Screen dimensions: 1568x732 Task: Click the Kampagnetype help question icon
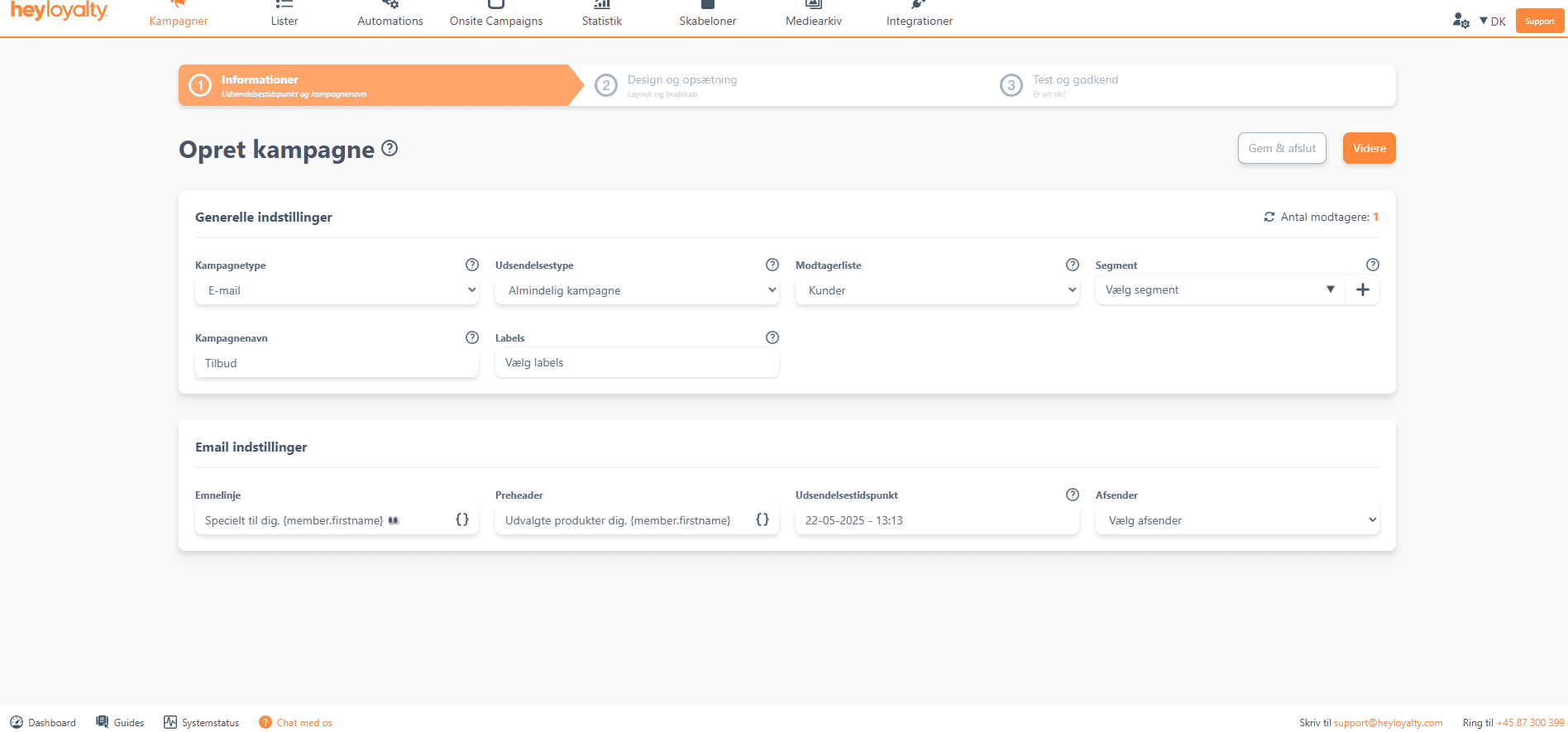[x=472, y=265]
